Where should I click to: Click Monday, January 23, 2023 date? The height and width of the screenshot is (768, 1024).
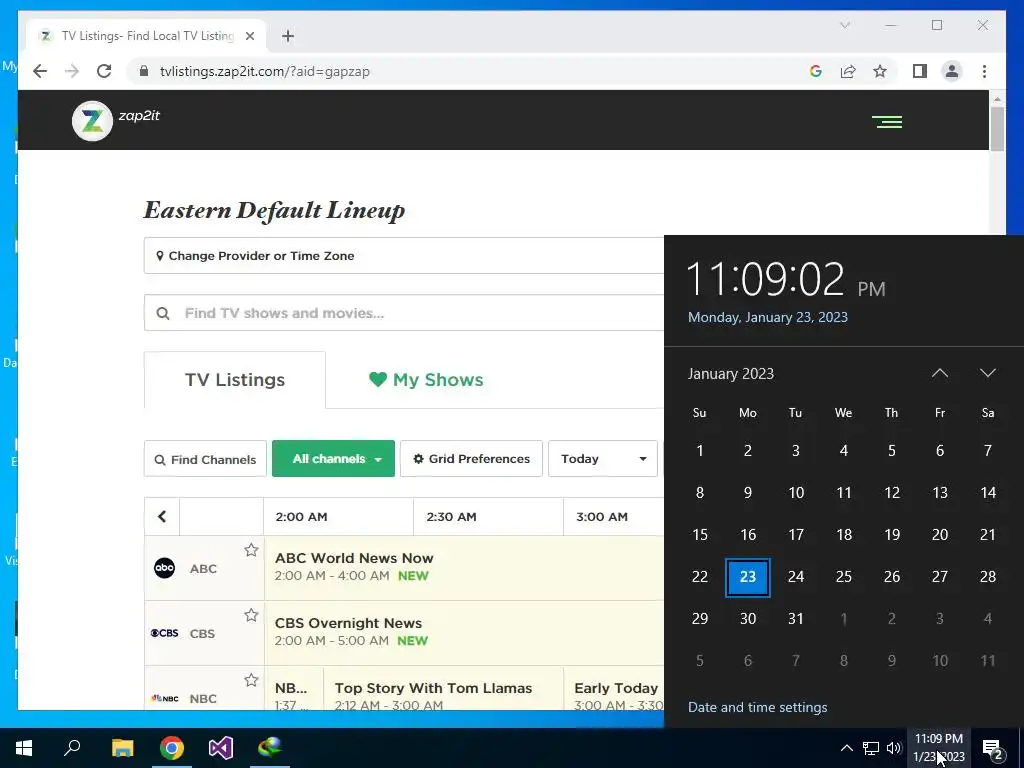(767, 317)
